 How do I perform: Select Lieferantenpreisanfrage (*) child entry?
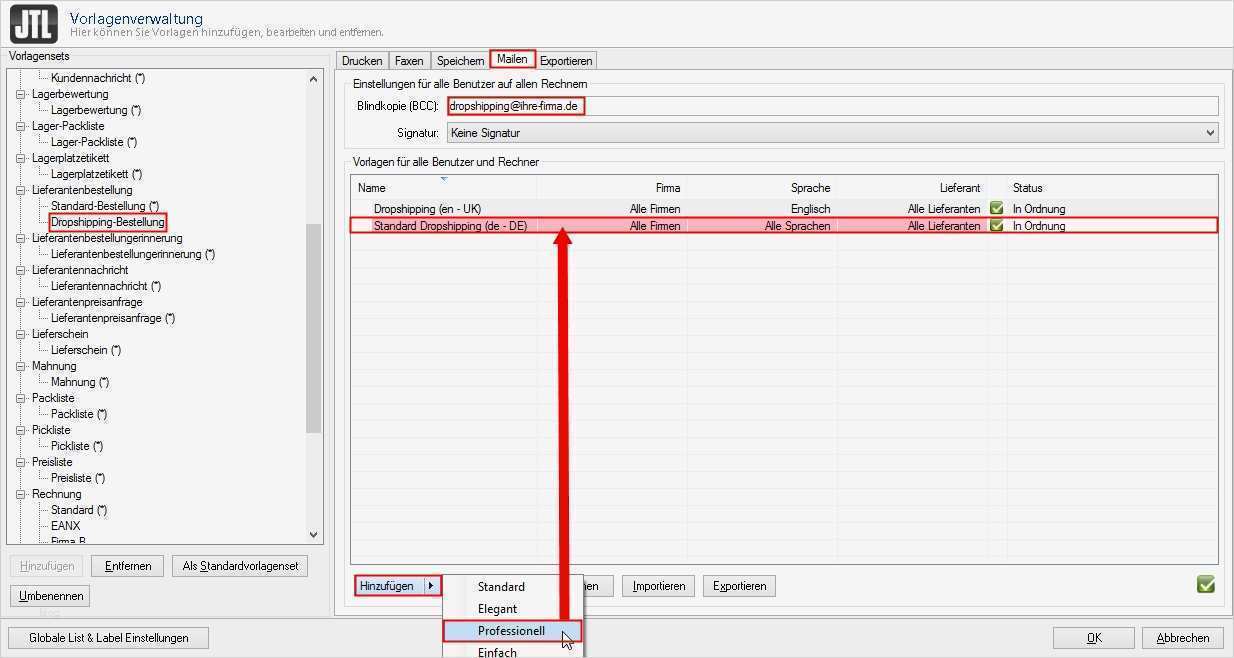[x=113, y=318]
